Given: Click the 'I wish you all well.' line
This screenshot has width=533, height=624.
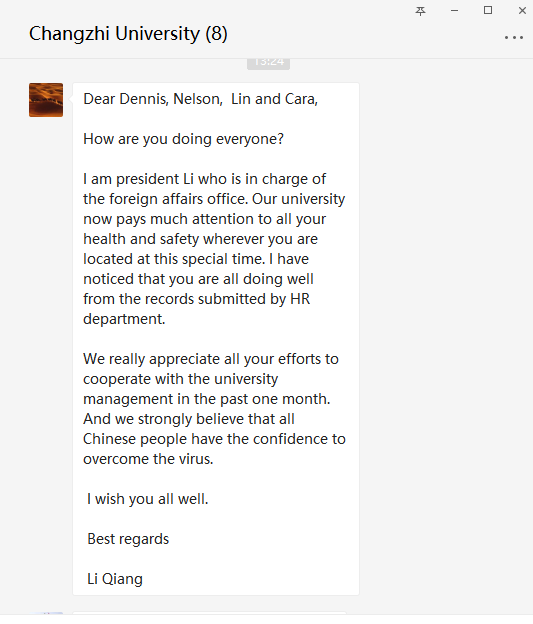Looking at the screenshot, I should (148, 499).
